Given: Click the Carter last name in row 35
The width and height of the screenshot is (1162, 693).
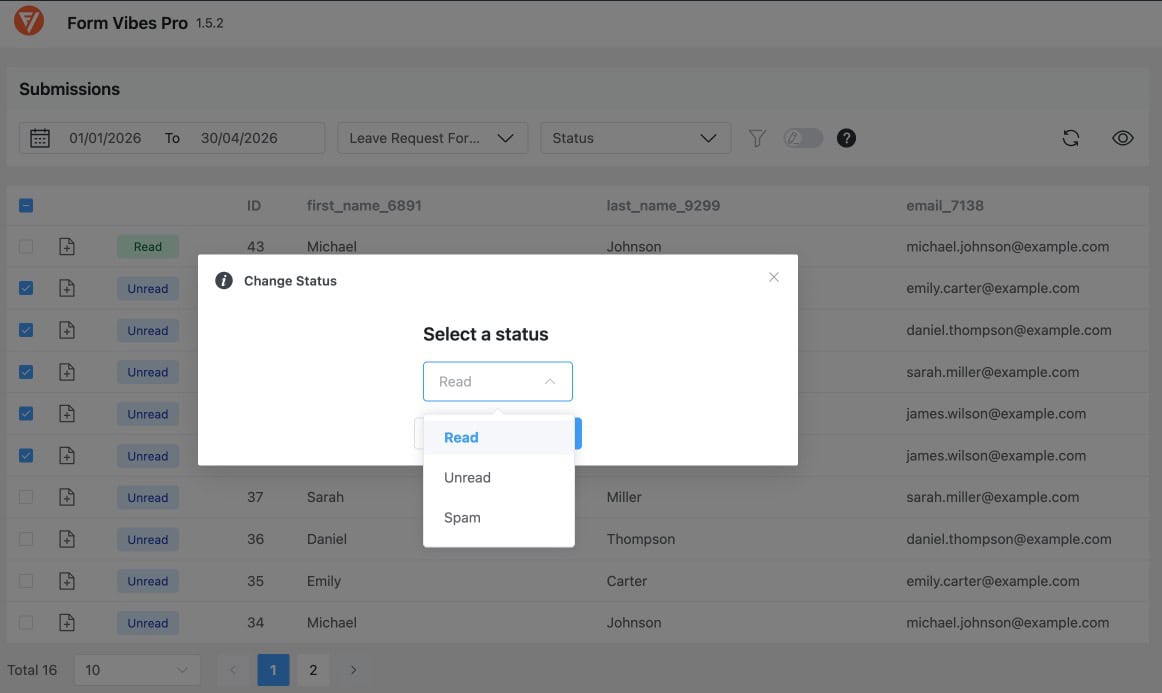Looking at the screenshot, I should (627, 581).
